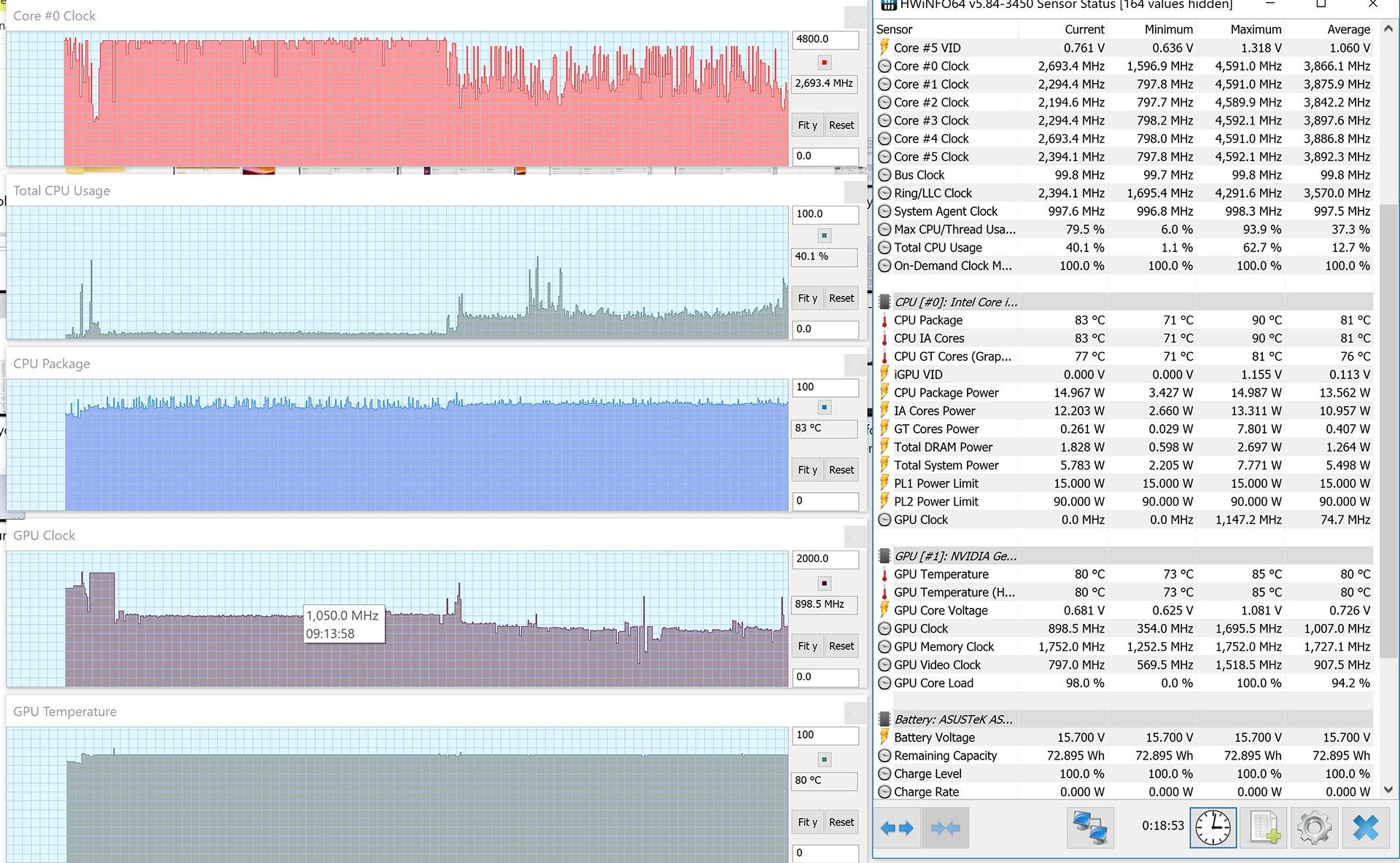Click the sensor list scrollbar down arrow
The image size is (1400, 863).
[1388, 790]
